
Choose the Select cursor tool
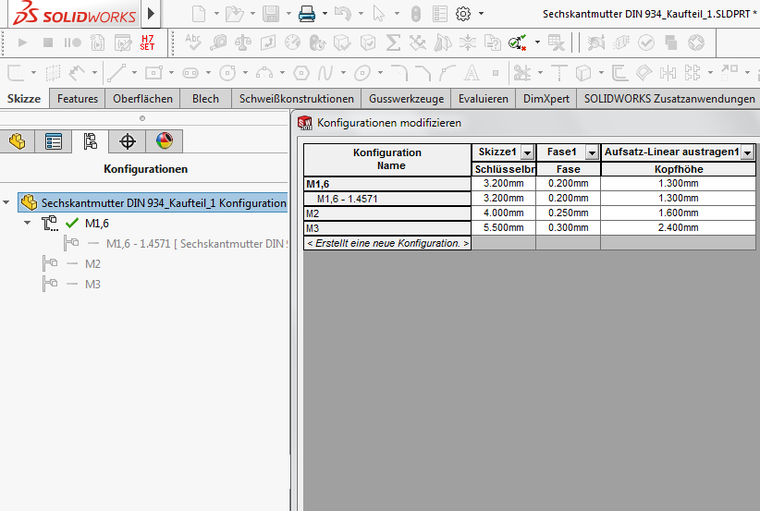click(379, 14)
